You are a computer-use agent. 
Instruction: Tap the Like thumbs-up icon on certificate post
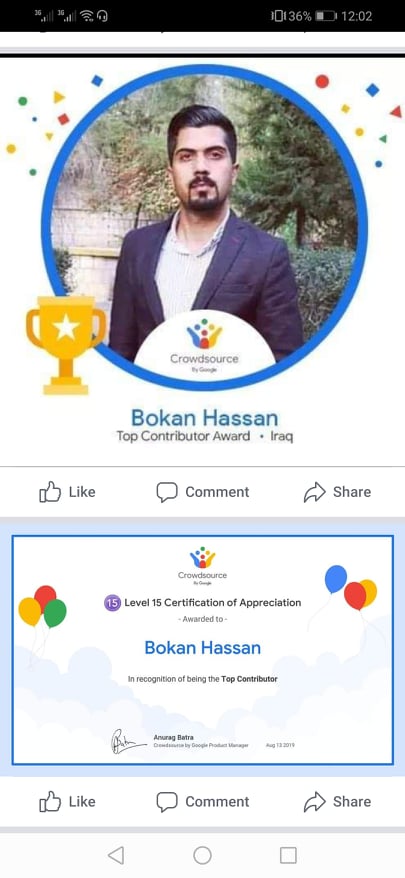click(x=50, y=801)
